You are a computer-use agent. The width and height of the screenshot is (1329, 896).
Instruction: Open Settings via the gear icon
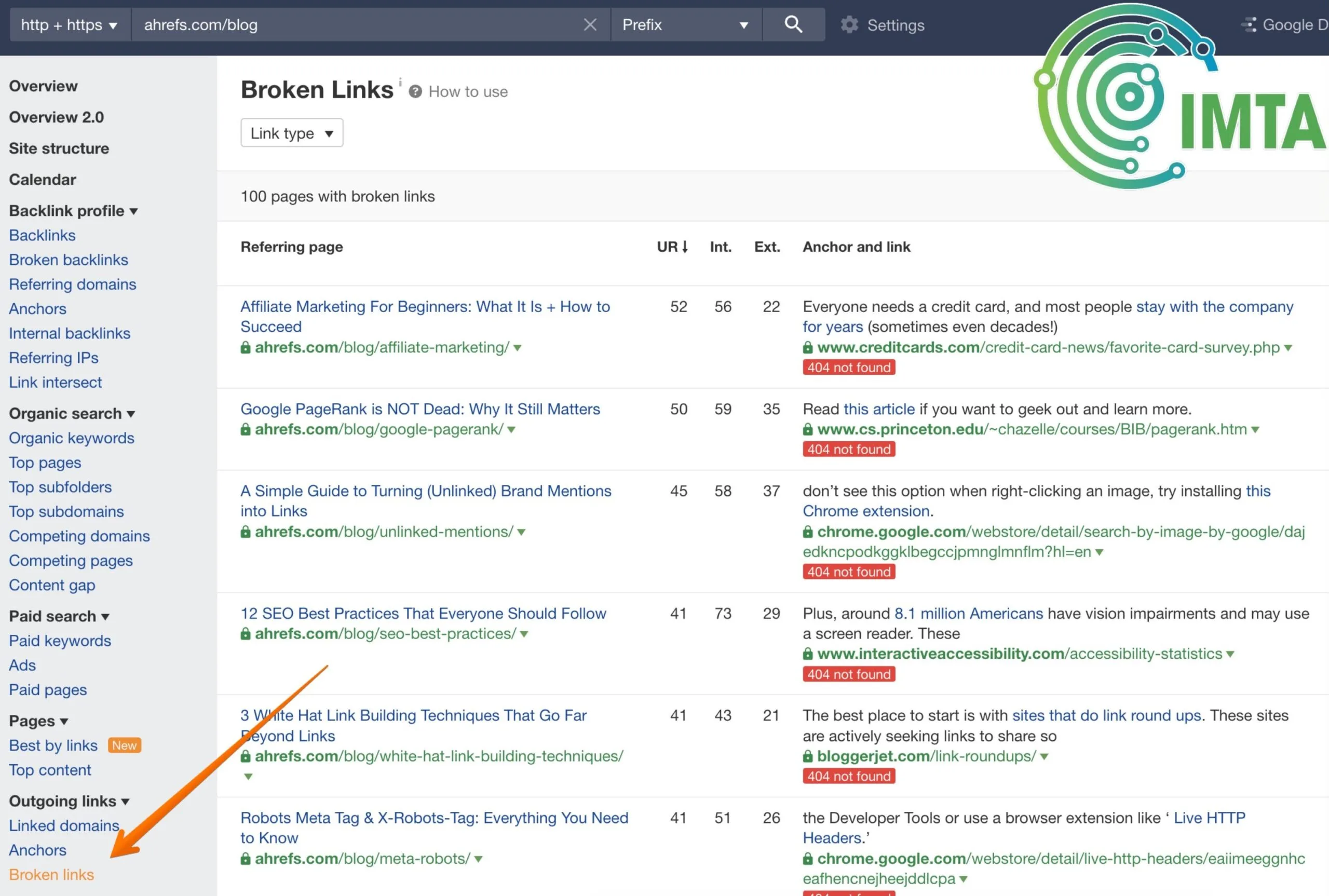pos(849,24)
